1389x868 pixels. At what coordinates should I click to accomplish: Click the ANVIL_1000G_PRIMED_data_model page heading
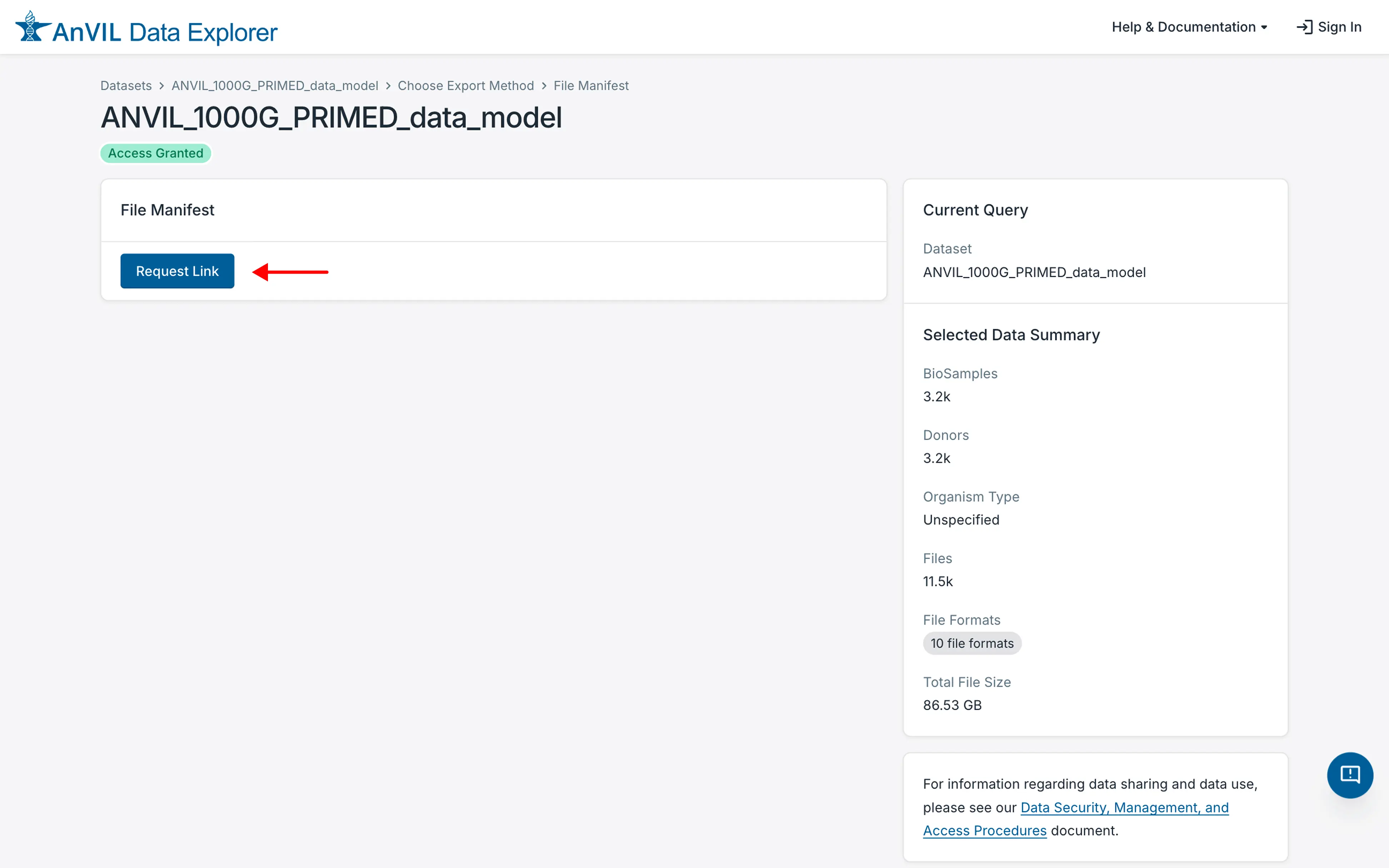click(331, 118)
